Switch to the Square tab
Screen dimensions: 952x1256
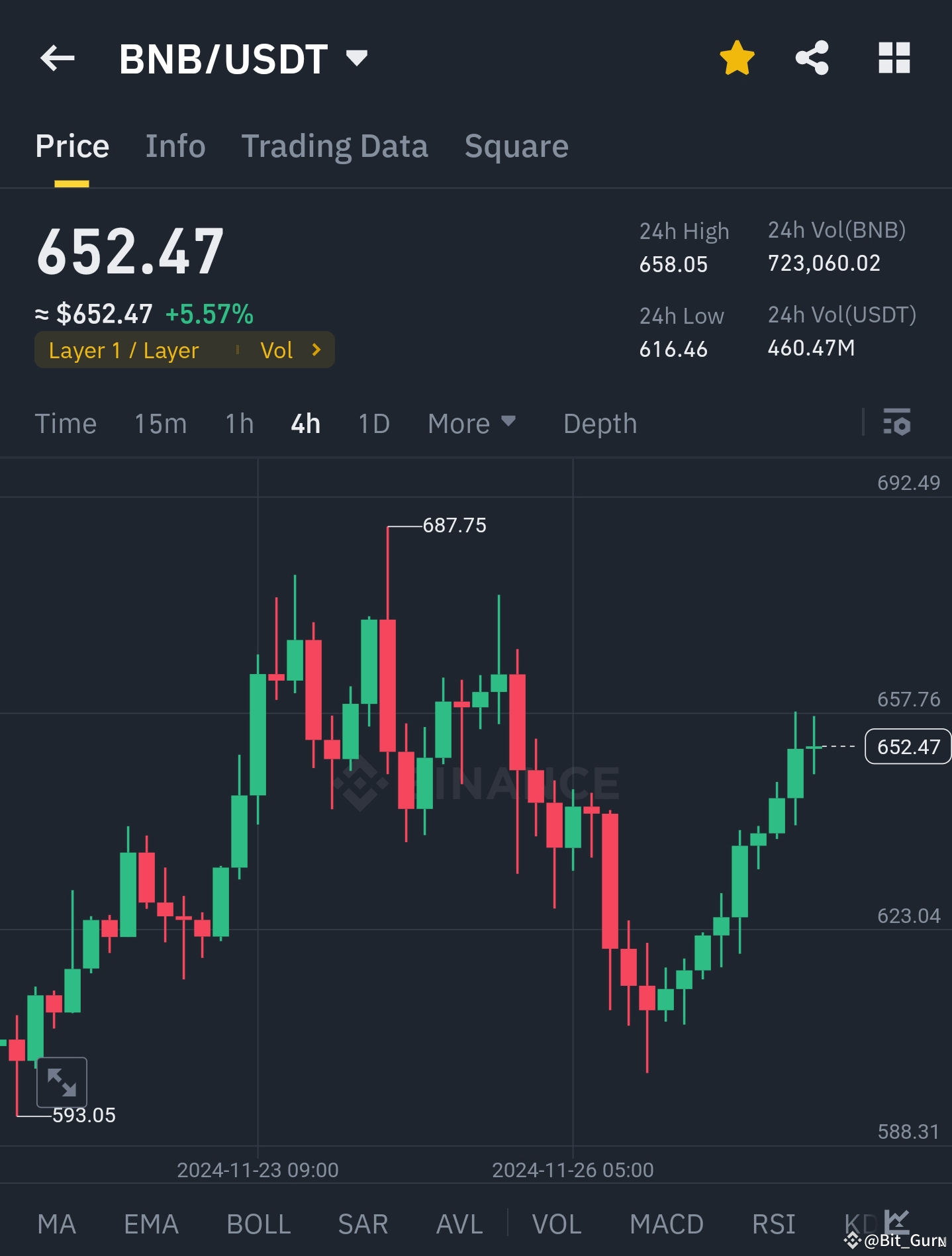pyautogui.click(x=516, y=146)
